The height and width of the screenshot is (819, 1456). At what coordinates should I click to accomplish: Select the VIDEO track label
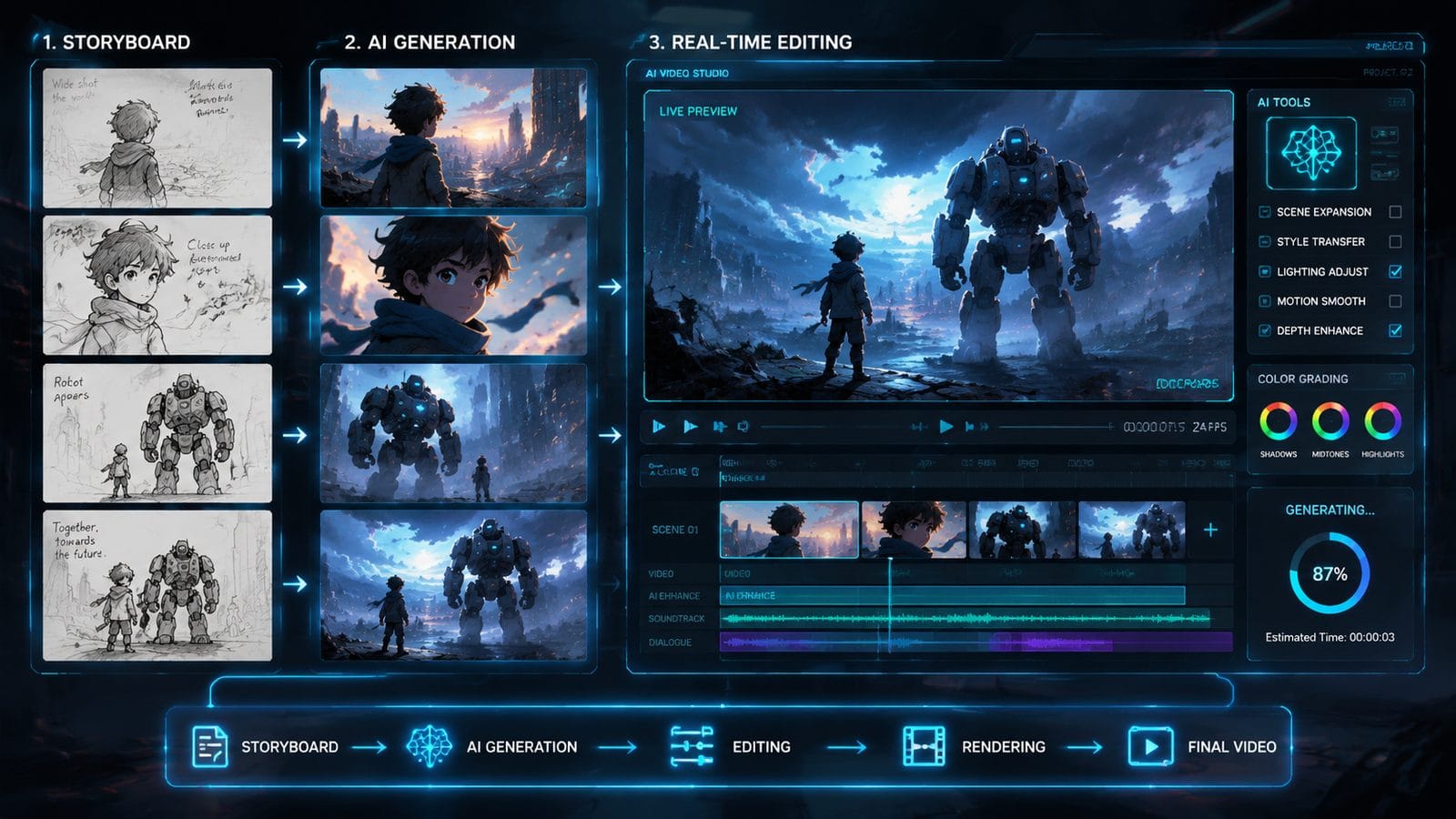click(x=661, y=574)
